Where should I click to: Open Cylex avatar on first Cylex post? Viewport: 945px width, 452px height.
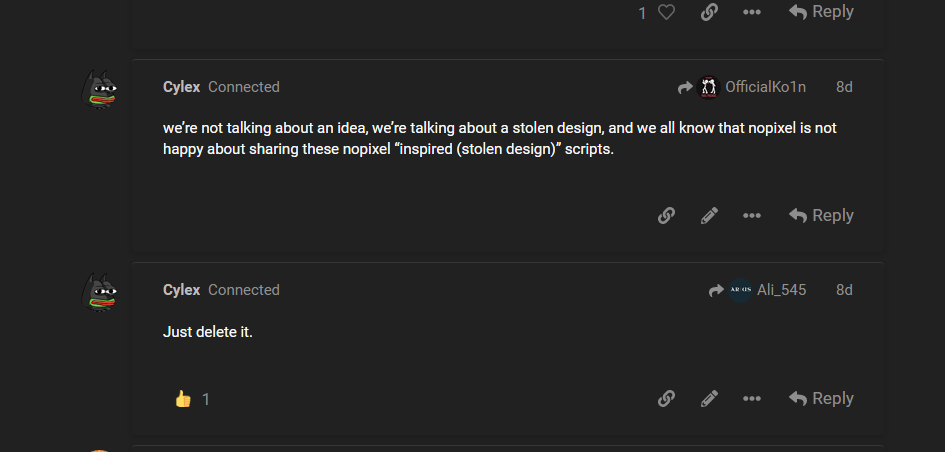99,89
